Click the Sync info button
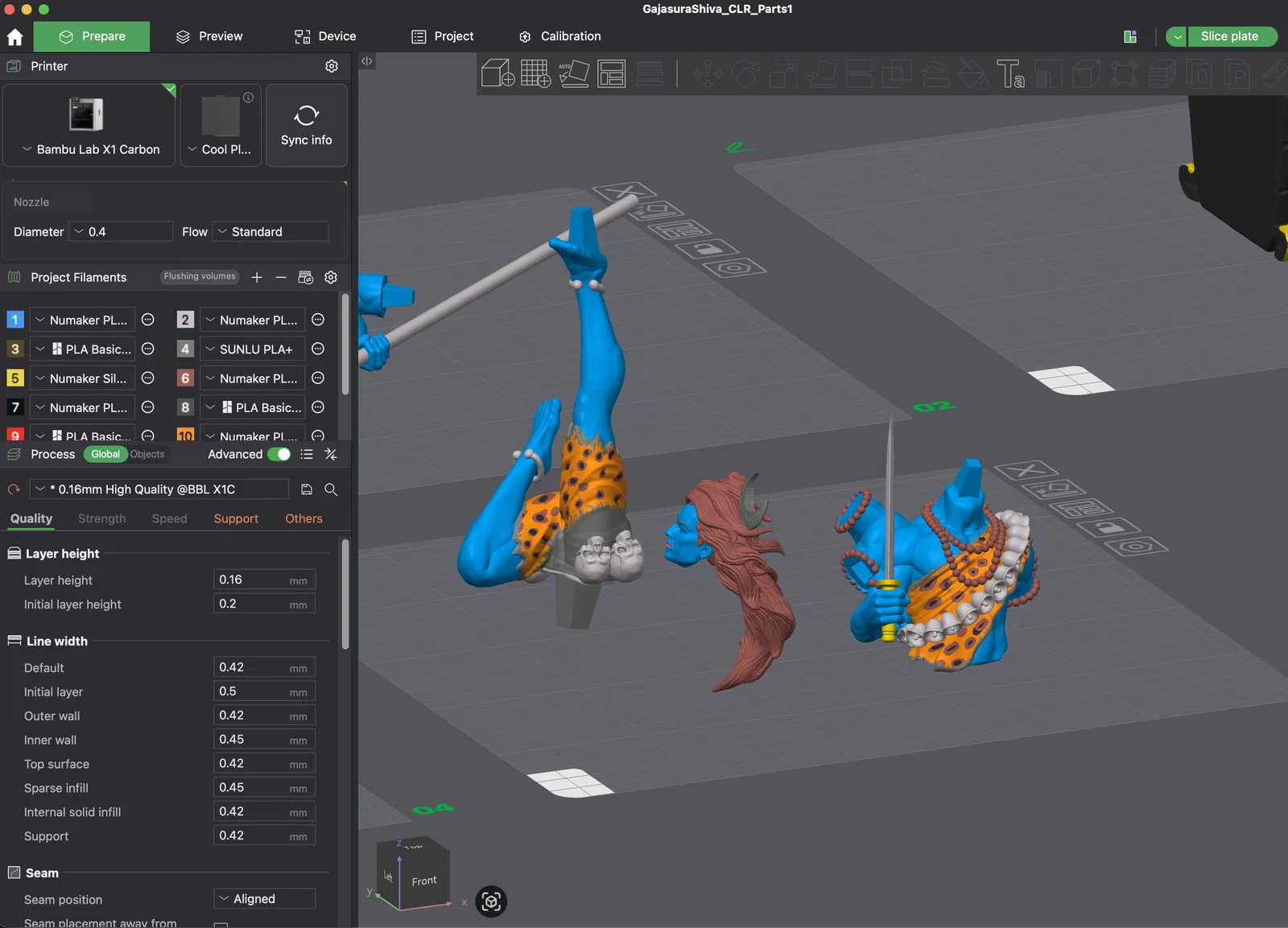1288x928 pixels. tap(307, 126)
